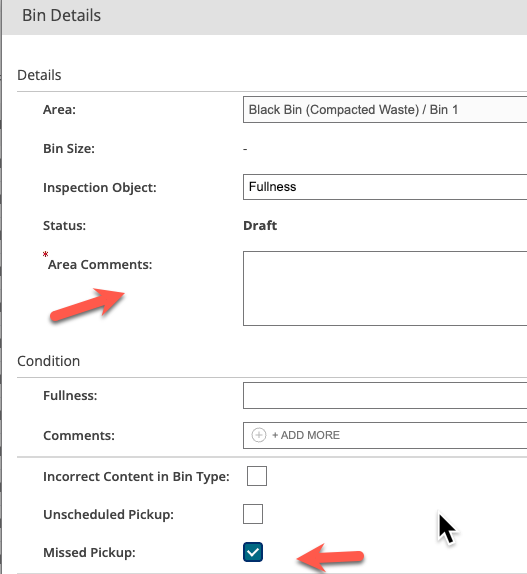Click the Missed Pickup label
The width and height of the screenshot is (527, 574).
89,552
